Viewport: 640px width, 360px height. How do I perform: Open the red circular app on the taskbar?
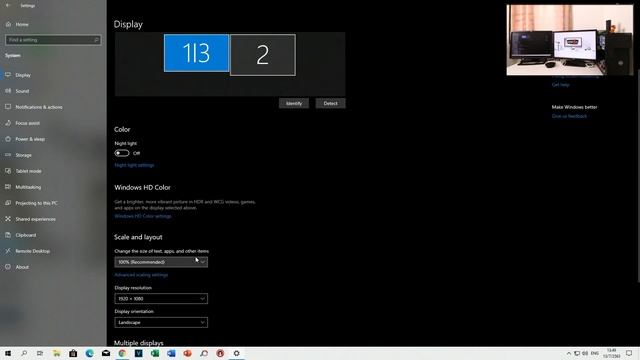[220, 353]
